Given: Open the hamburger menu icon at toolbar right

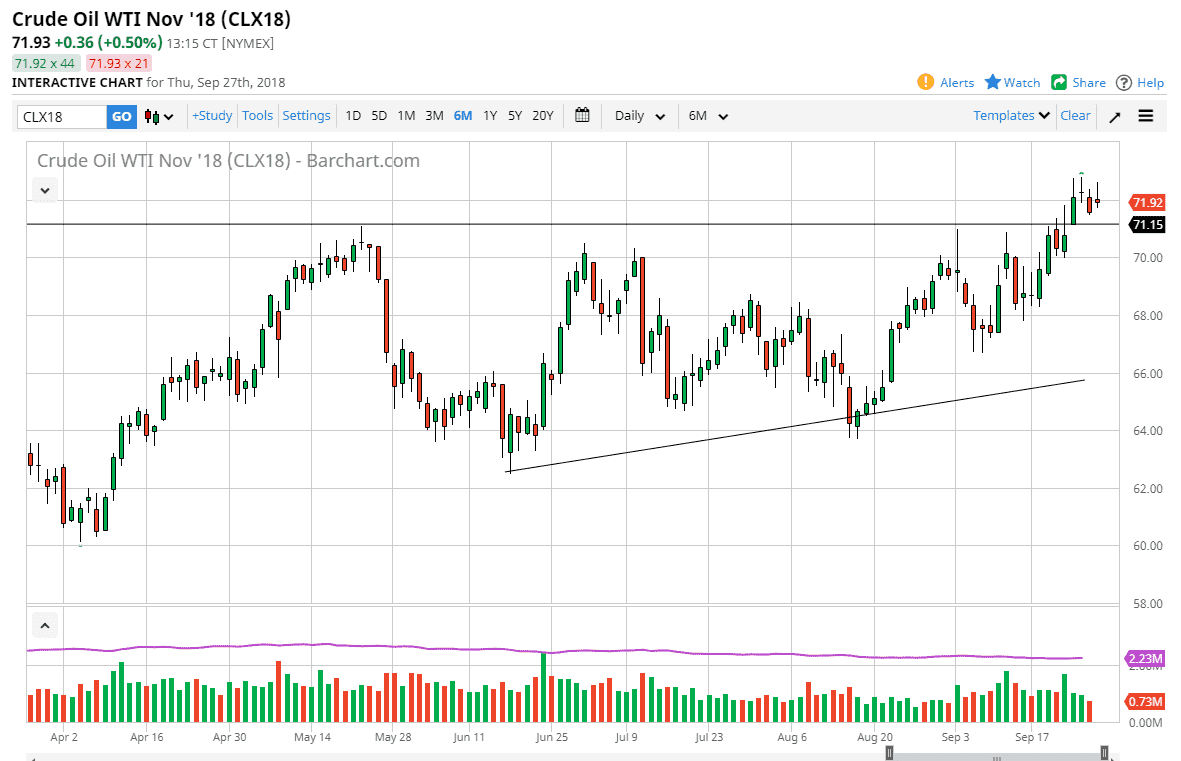Looking at the screenshot, I should pyautogui.click(x=1146, y=116).
